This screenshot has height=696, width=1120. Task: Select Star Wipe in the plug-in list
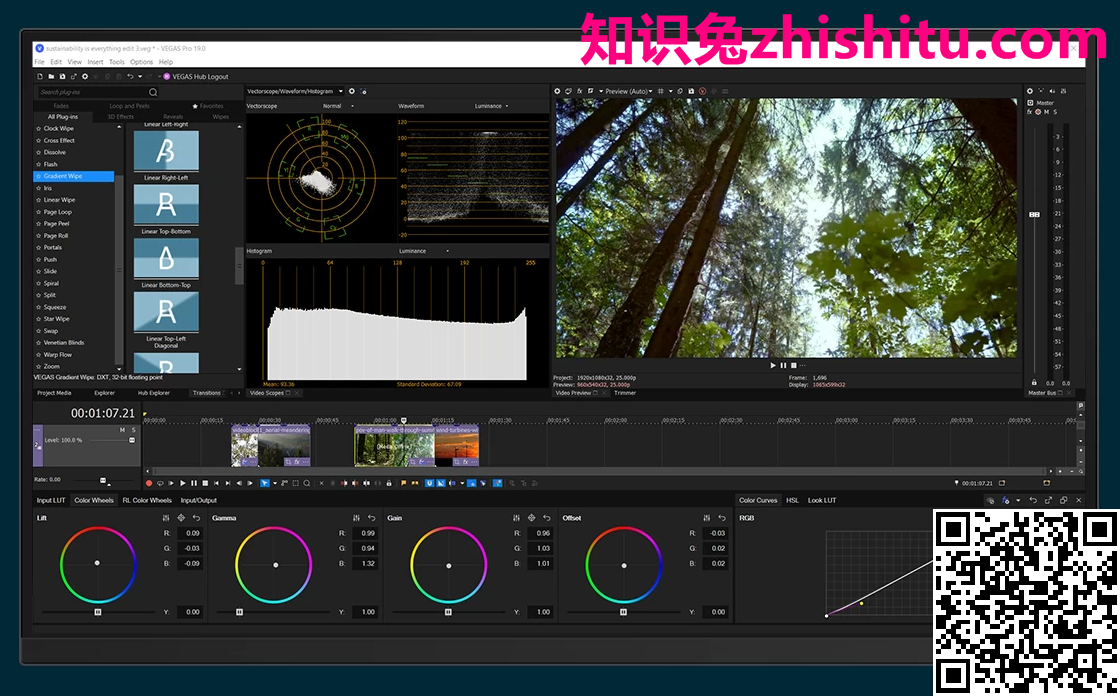coord(56,319)
